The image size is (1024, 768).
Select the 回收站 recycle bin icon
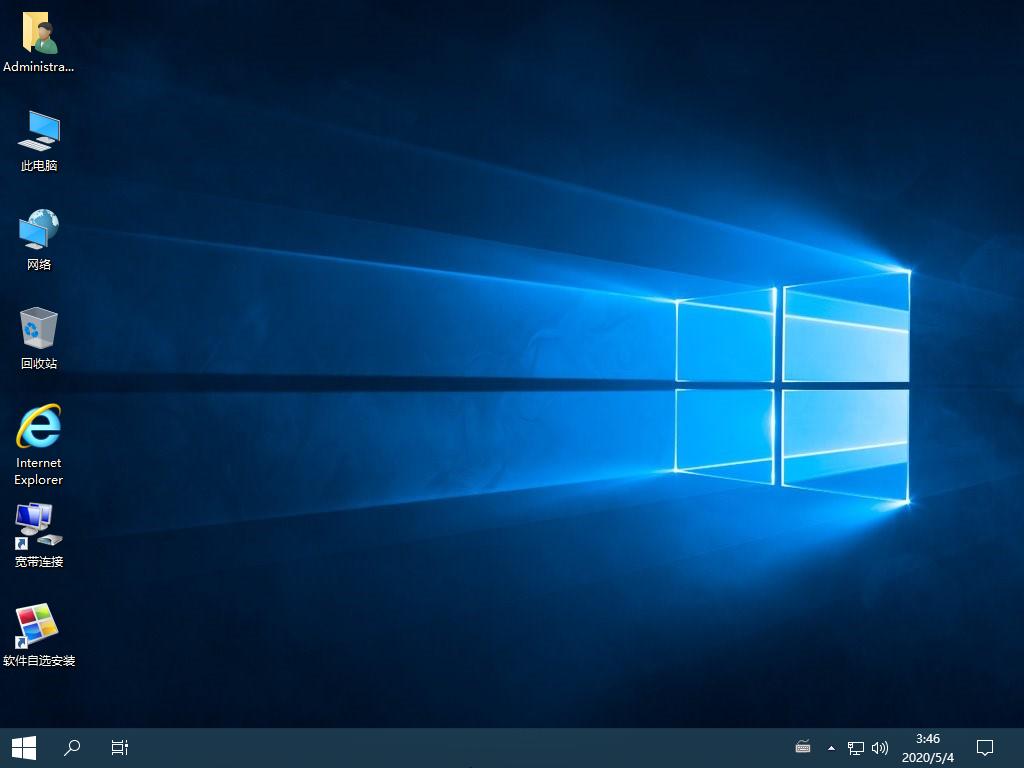[39, 338]
